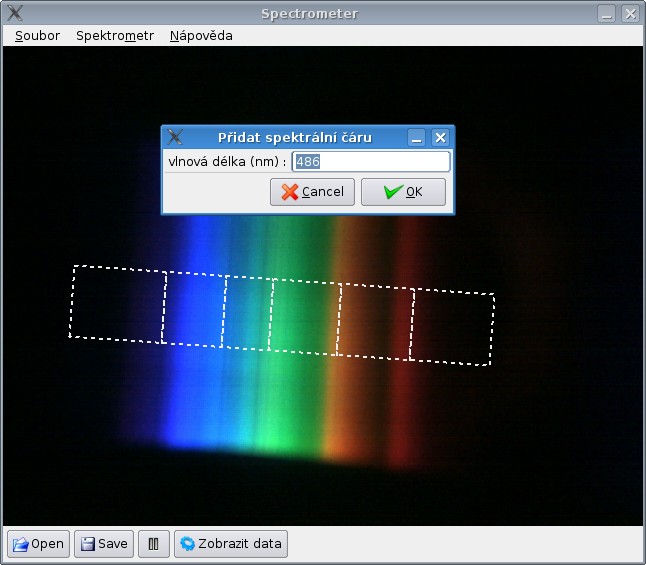The image size is (646, 565).
Task: Click the rightmost dashed selection box
Action: pos(451,327)
